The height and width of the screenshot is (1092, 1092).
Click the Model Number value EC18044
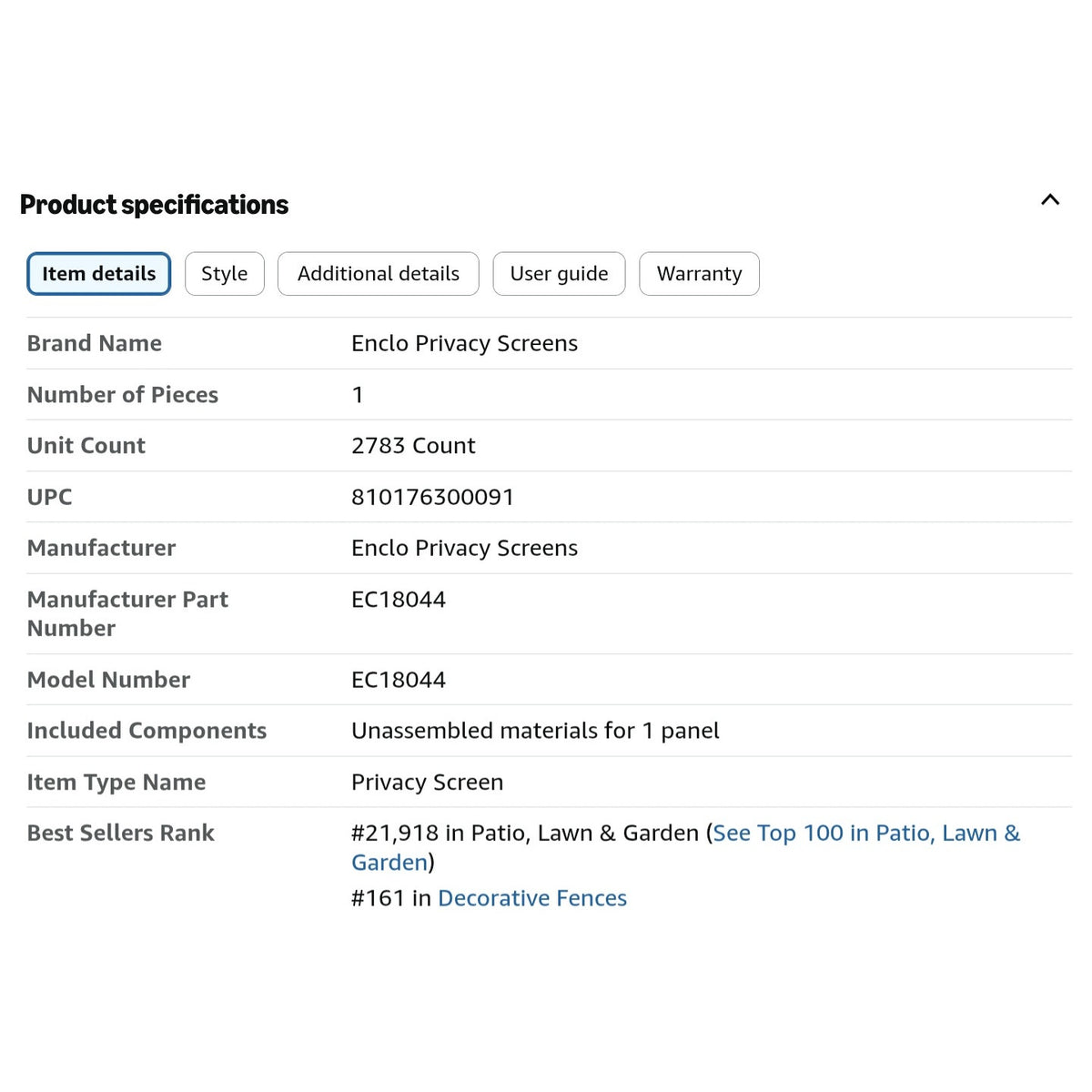(399, 680)
